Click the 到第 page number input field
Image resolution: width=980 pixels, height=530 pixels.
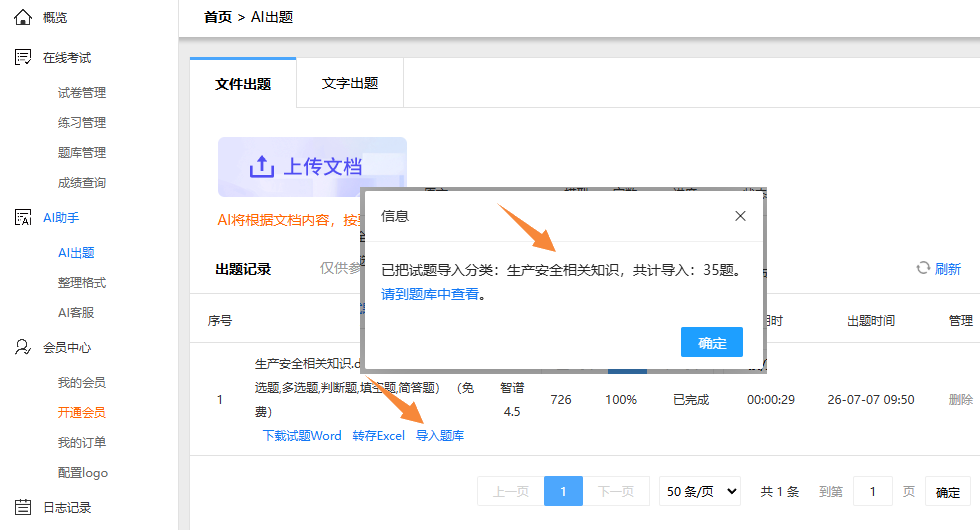(872, 491)
